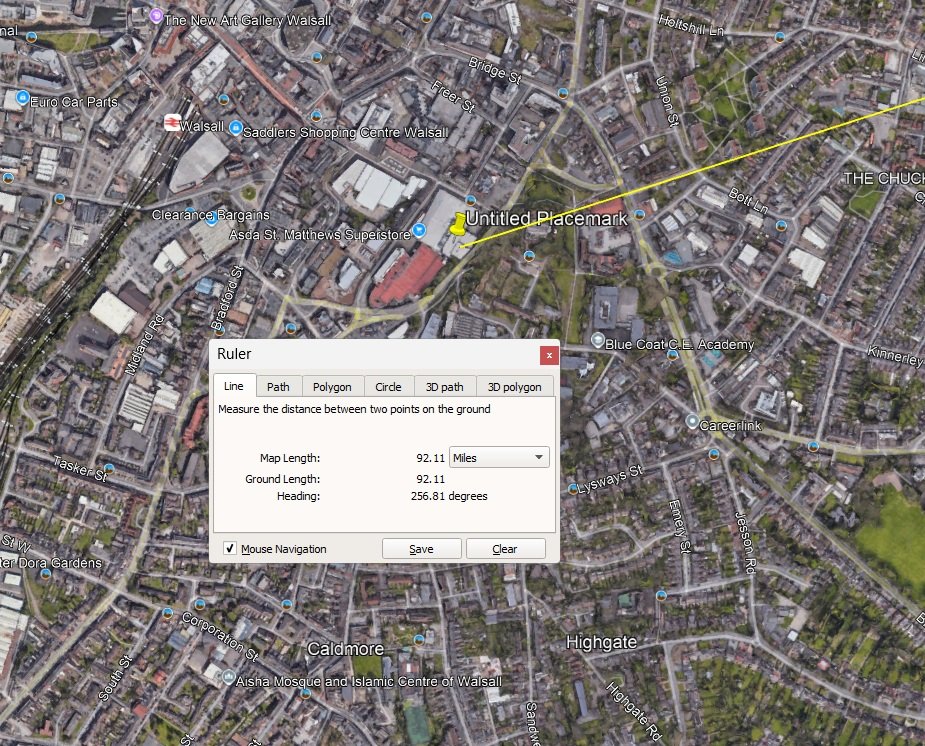
Task: Switch to the Polygon tab
Action: pyautogui.click(x=332, y=387)
